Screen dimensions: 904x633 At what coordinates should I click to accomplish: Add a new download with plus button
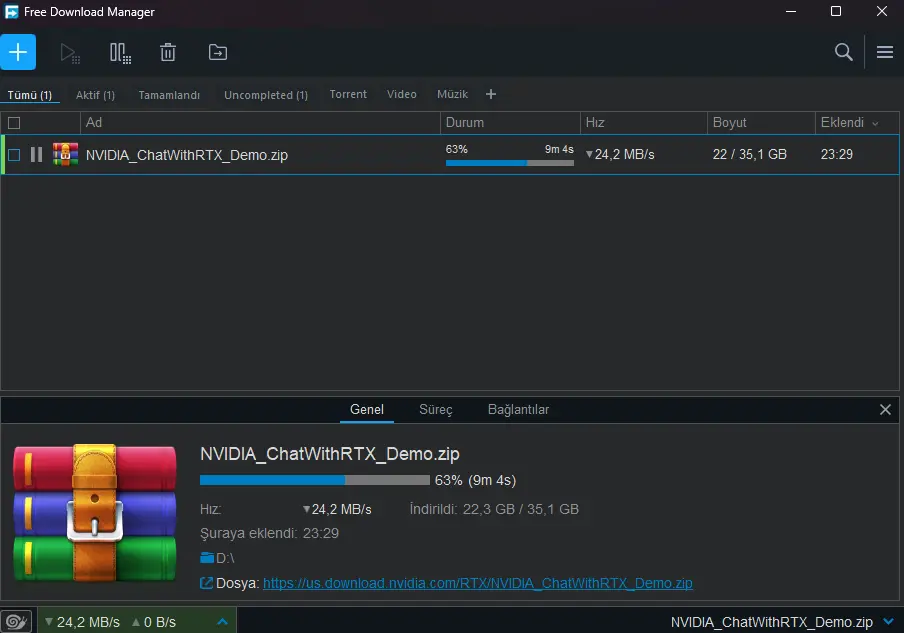(x=18, y=52)
